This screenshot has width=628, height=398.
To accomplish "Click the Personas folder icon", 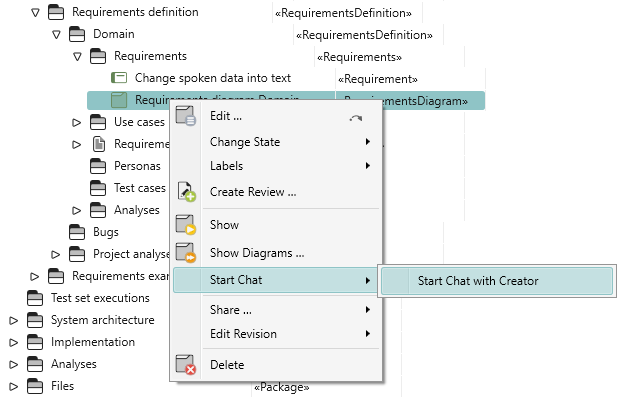I will pos(98,166).
